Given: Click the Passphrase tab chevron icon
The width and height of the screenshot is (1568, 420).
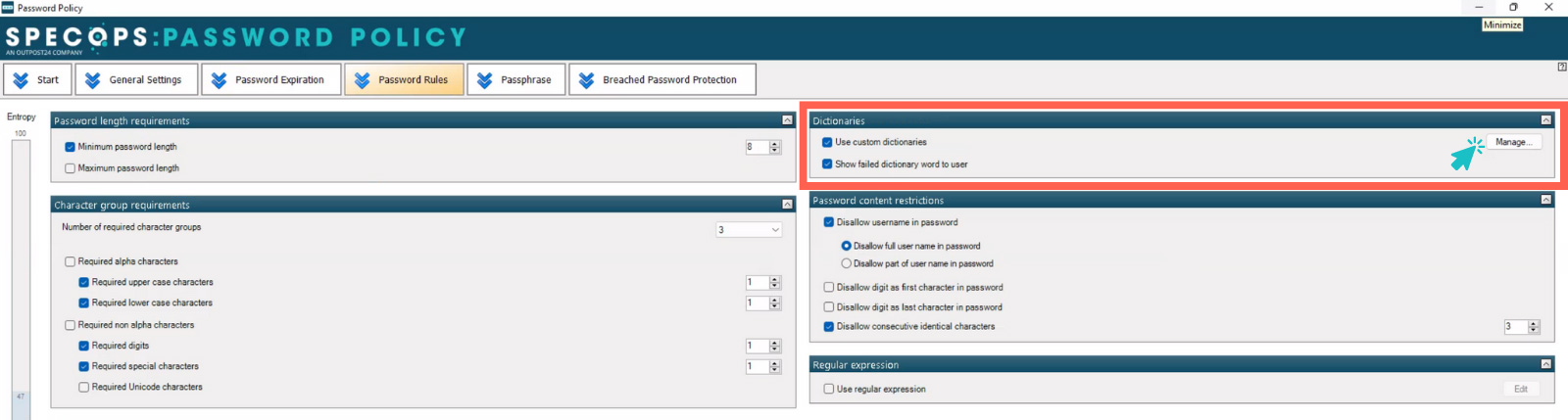Looking at the screenshot, I should click(x=484, y=80).
